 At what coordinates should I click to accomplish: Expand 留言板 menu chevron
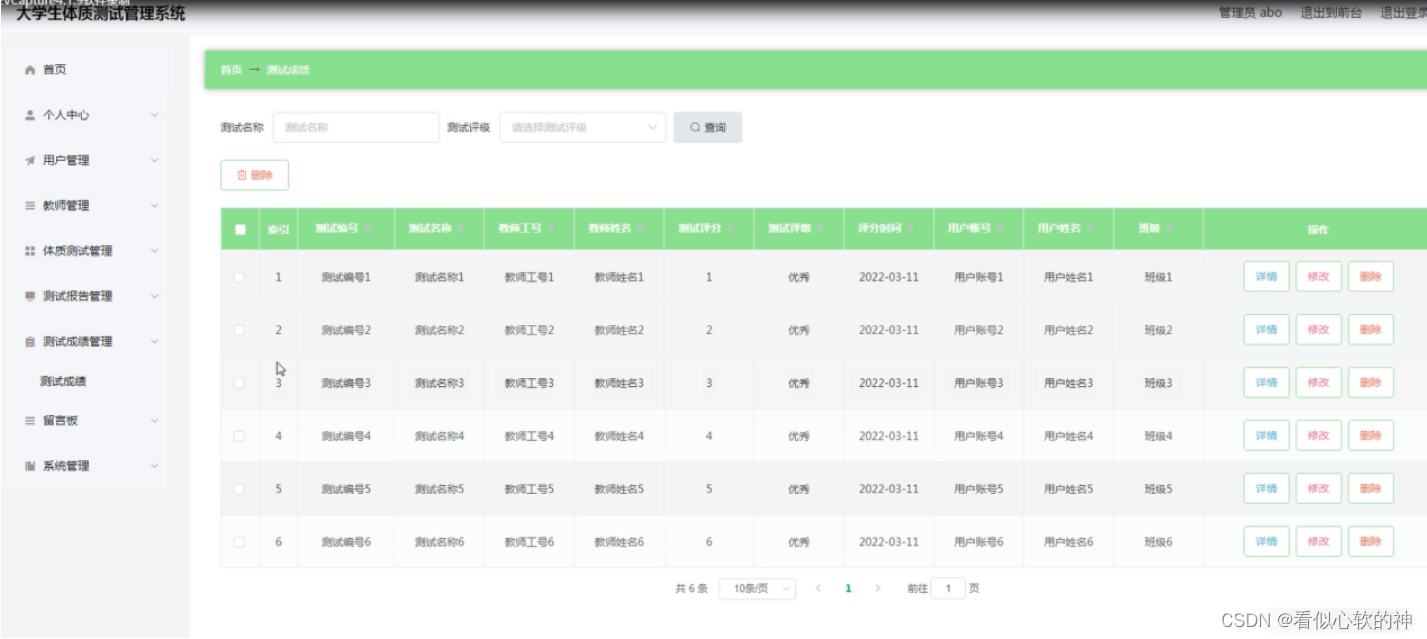154,421
